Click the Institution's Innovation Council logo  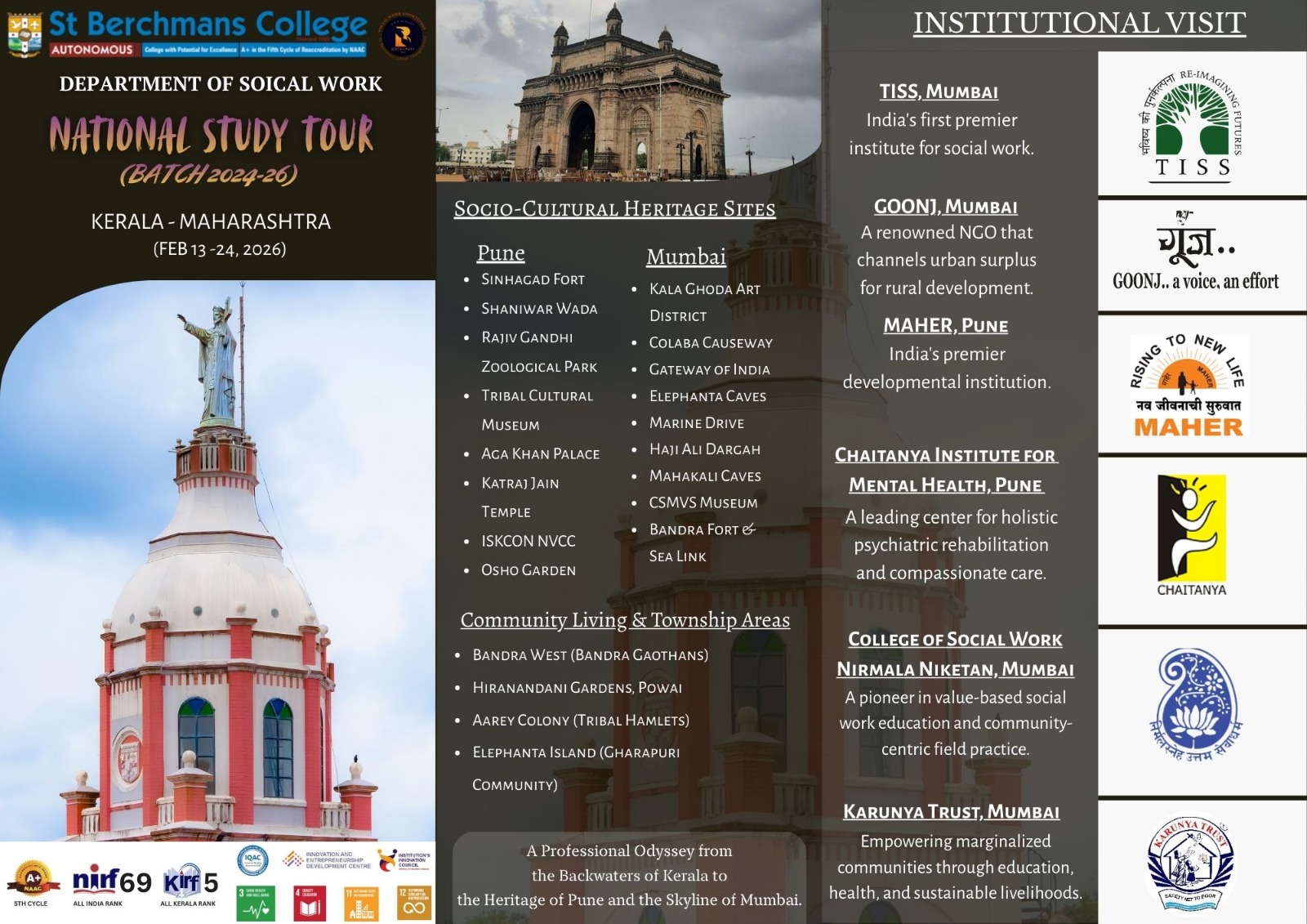coord(404,860)
